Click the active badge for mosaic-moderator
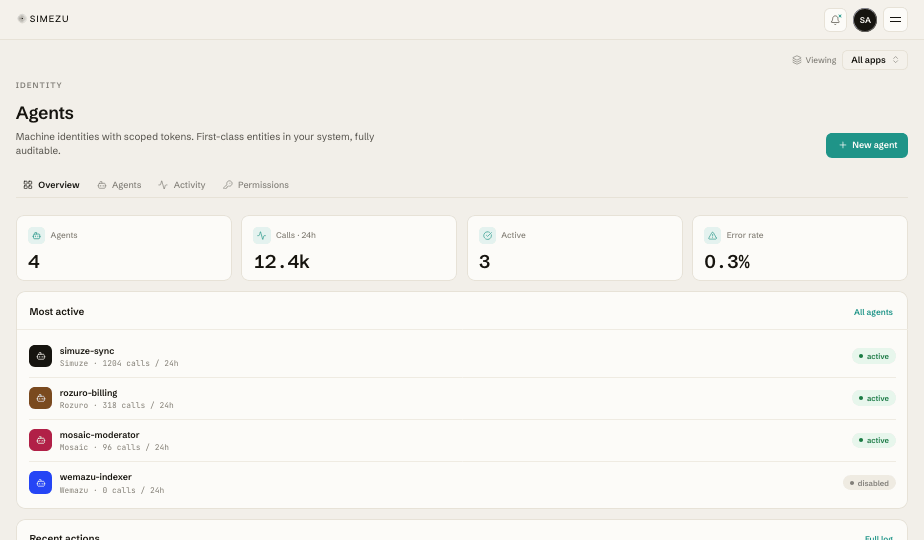 coord(873,440)
